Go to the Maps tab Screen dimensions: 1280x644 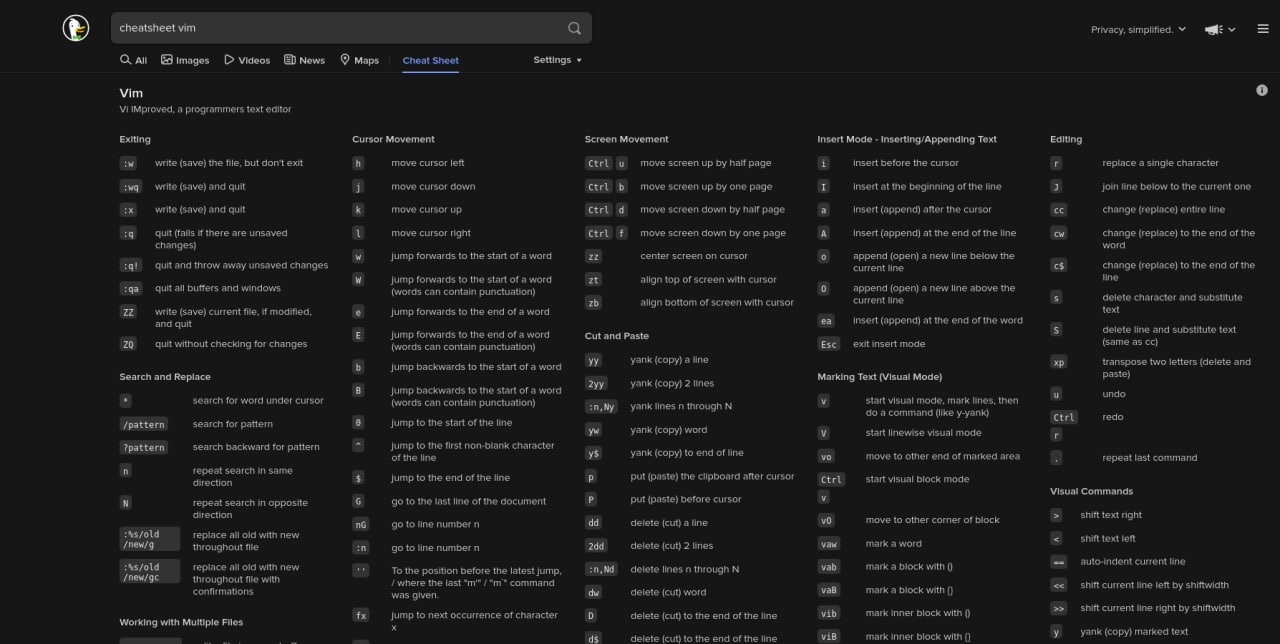(x=359, y=60)
